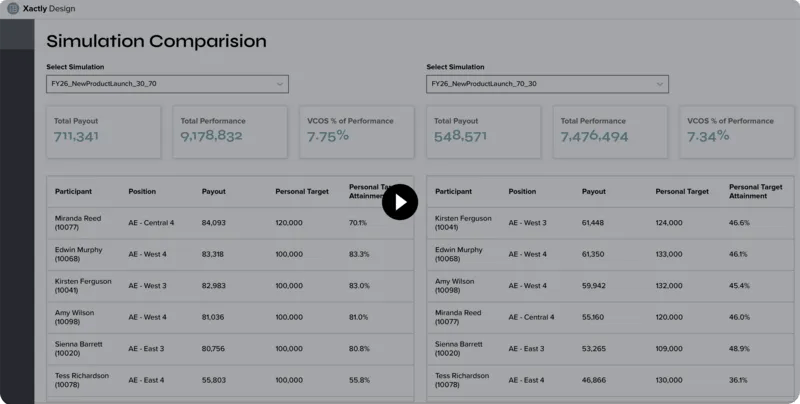Click AE - Central 4 in left table
This screenshot has width=800, height=404.
click(152, 223)
